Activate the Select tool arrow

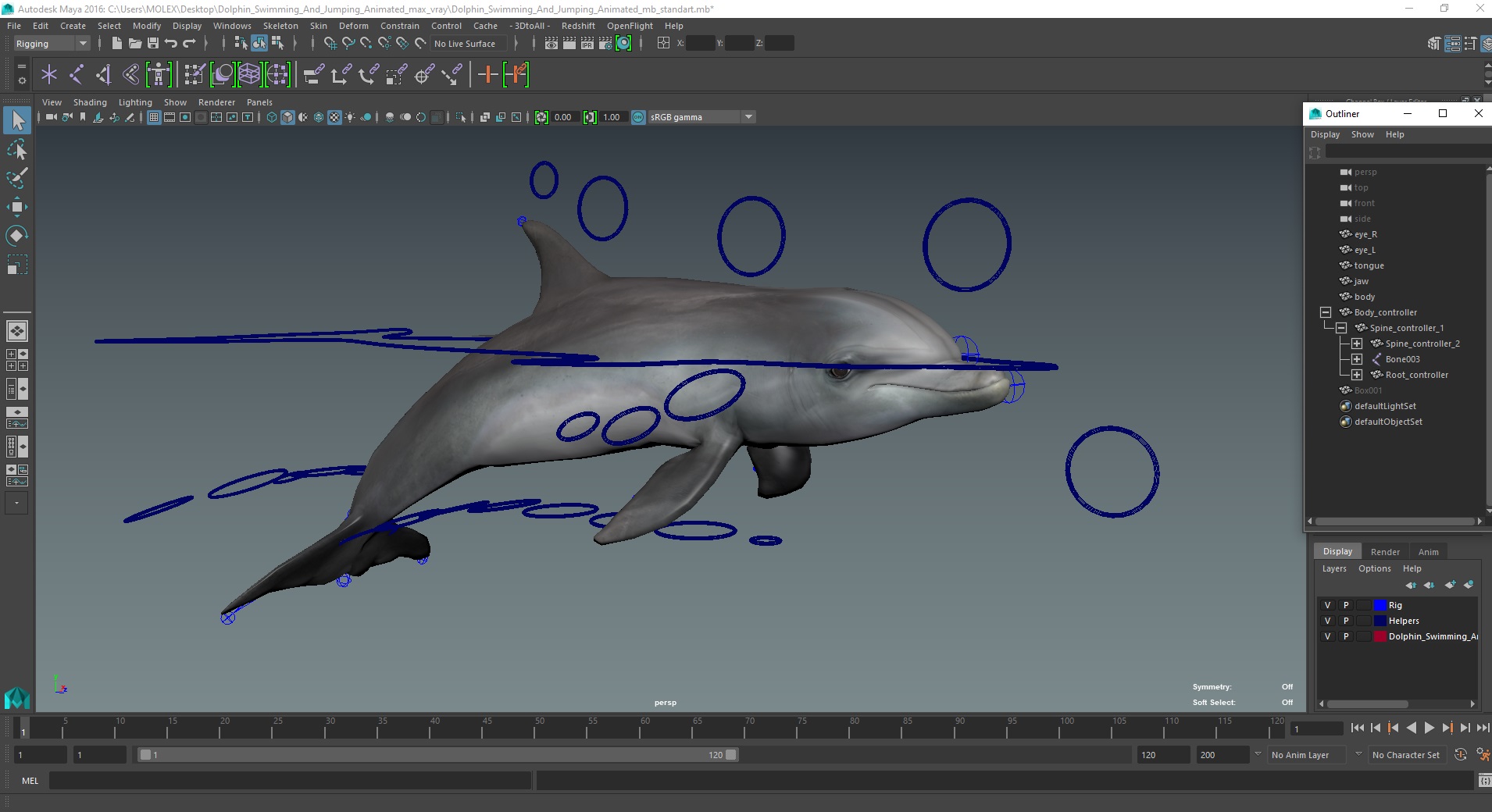[17, 120]
